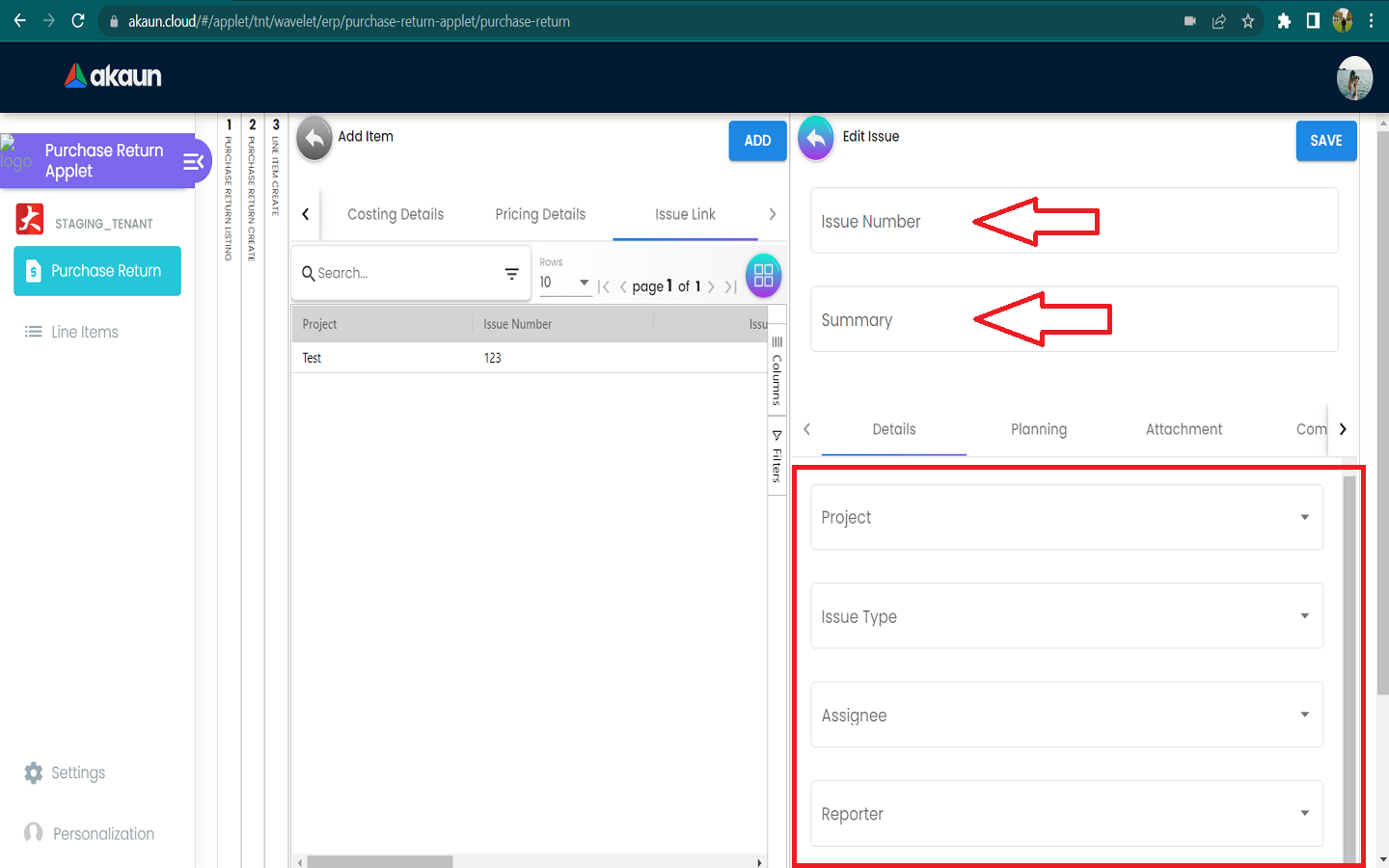Navigate back in the browser
Viewport: 1389px width, 868px height.
coord(19,20)
